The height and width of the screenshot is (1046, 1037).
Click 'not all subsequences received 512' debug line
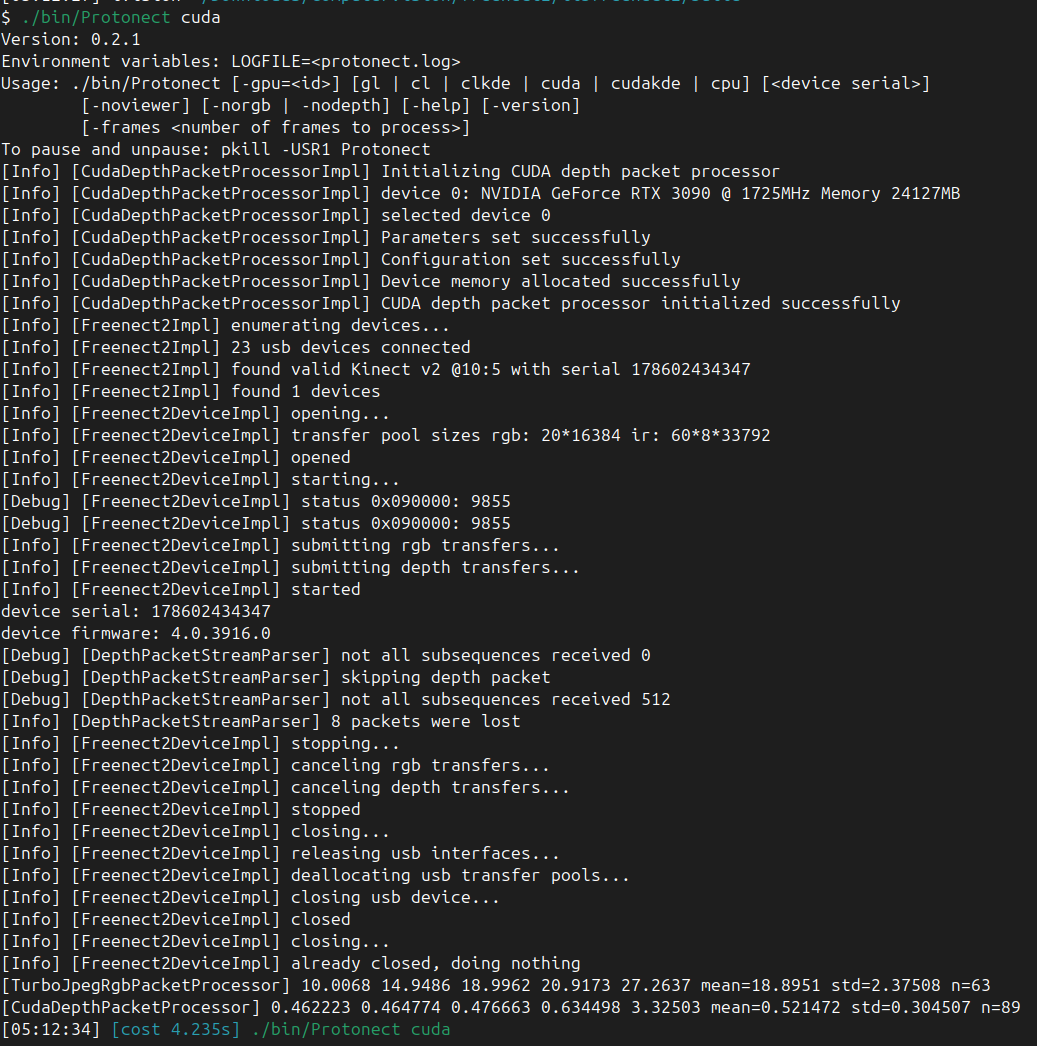pos(335,700)
